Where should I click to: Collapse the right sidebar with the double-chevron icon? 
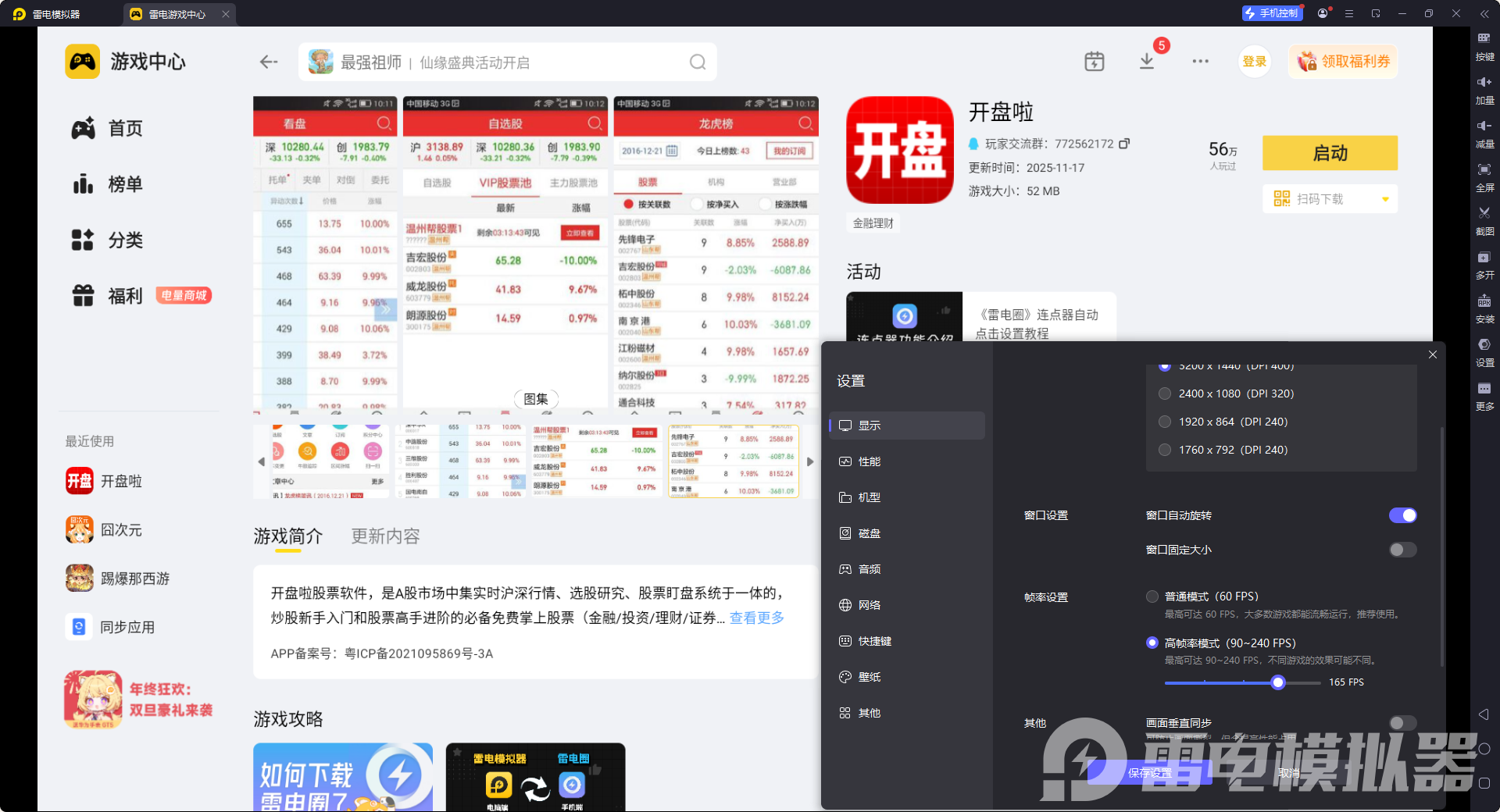1484,13
